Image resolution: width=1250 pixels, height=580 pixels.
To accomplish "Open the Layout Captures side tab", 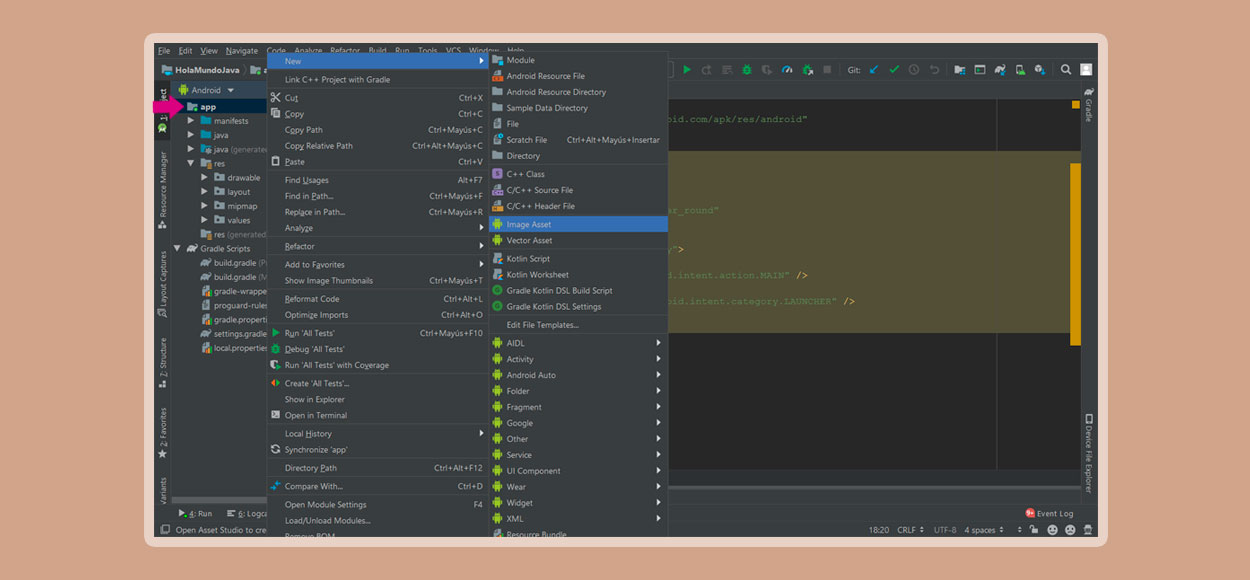I will [163, 284].
